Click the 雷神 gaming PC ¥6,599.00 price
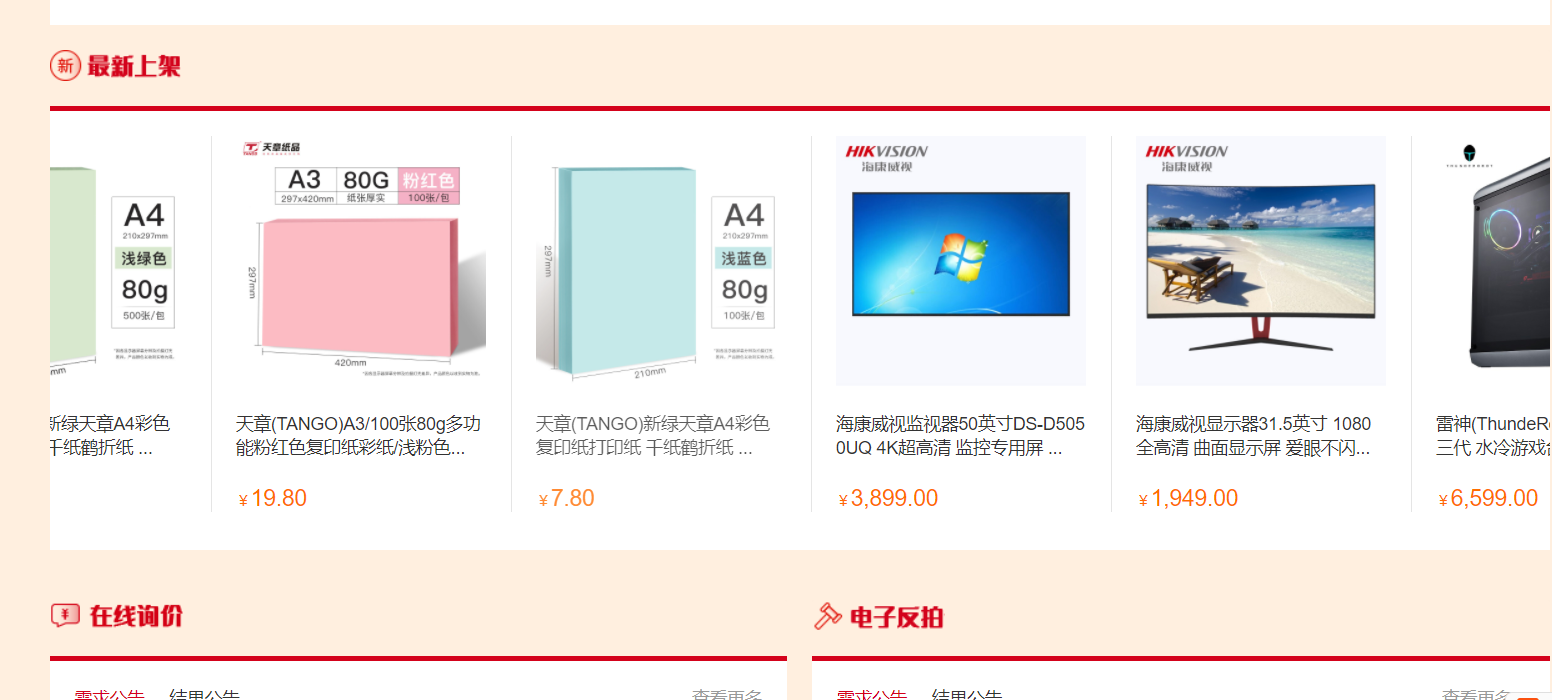1552x700 pixels. (x=1488, y=498)
